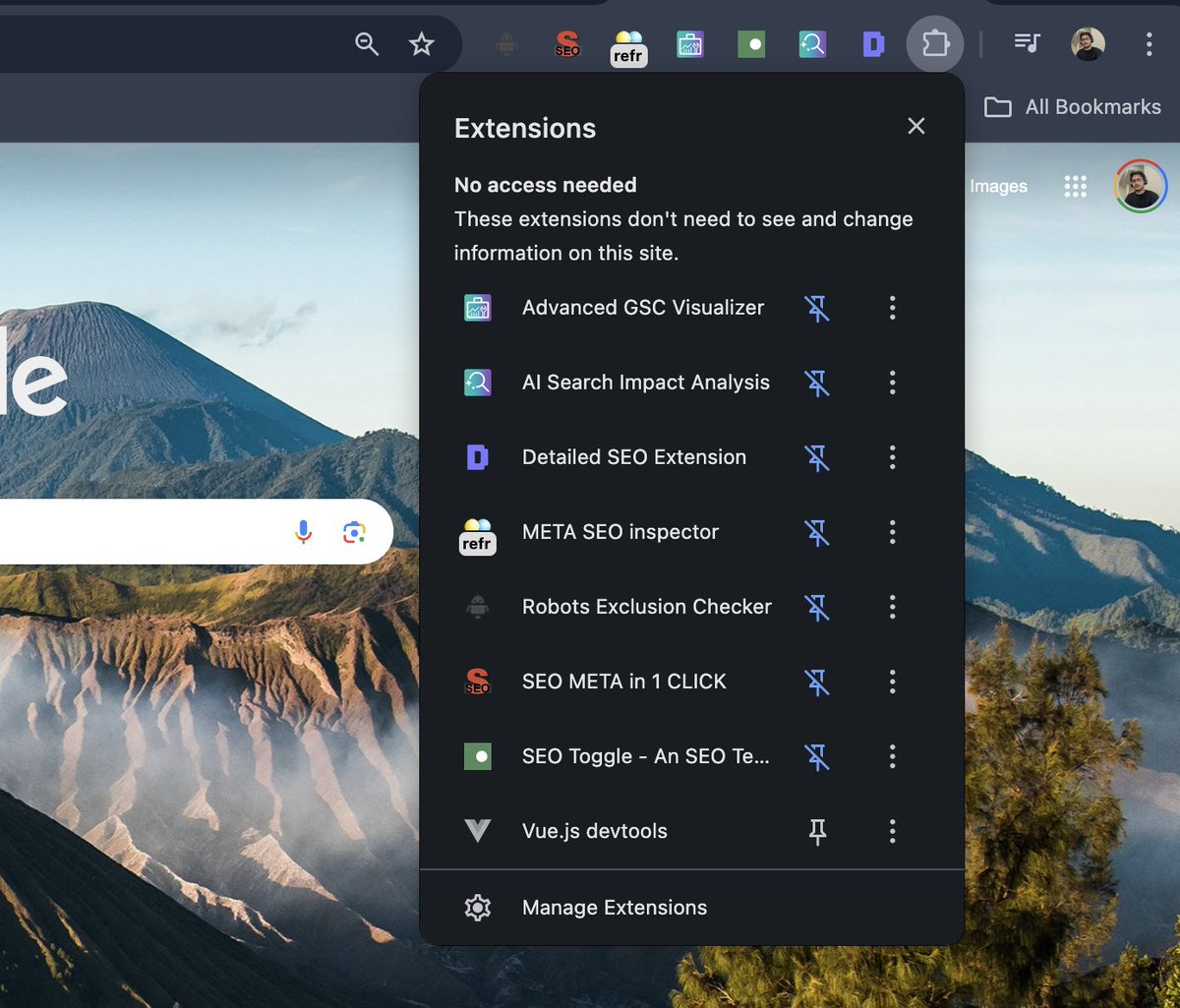The width and height of the screenshot is (1180, 1008).
Task: Unpin the SEO Toggle extension
Action: pyautogui.click(x=817, y=756)
